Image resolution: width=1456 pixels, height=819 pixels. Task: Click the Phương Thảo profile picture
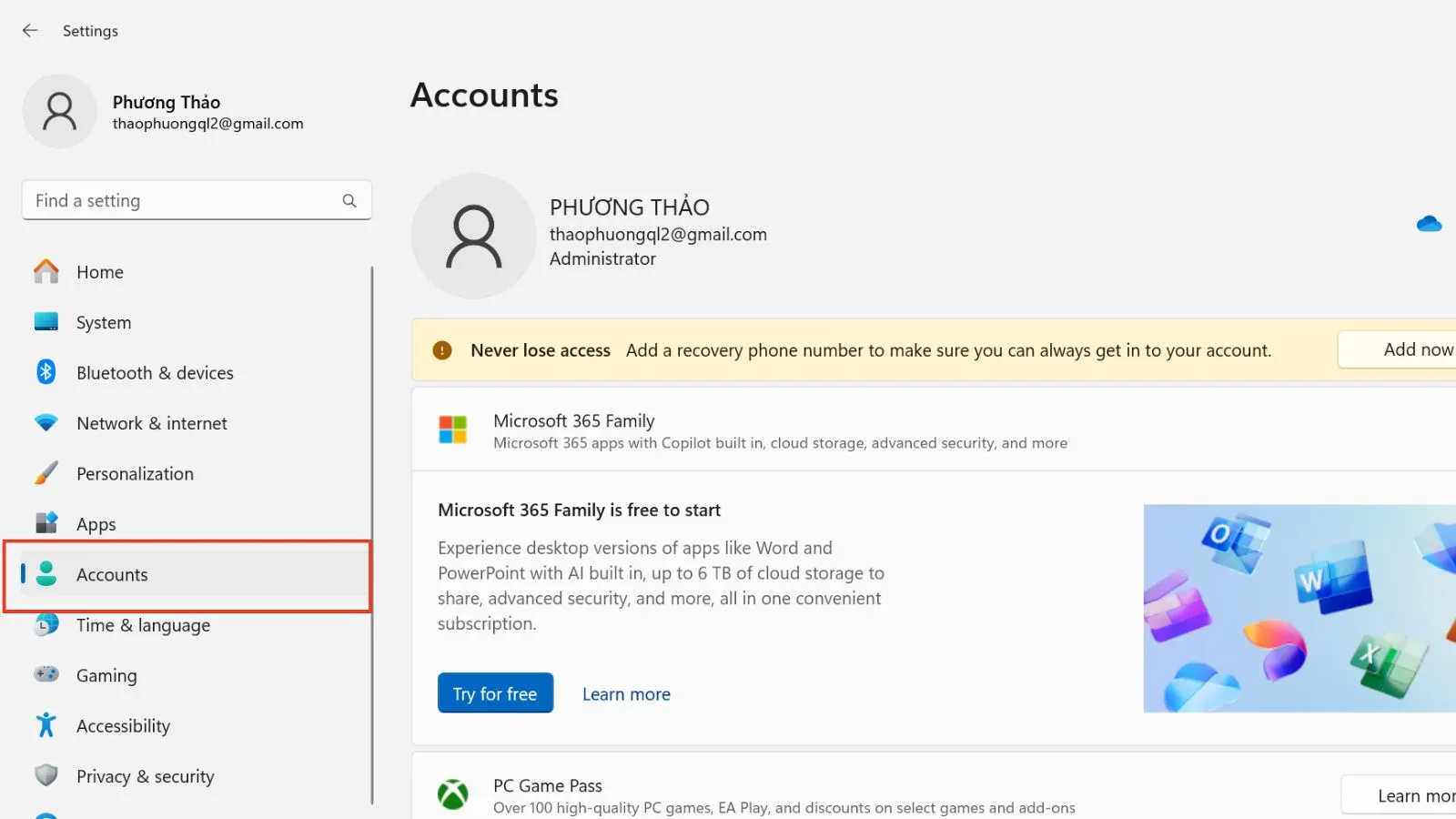point(59,111)
